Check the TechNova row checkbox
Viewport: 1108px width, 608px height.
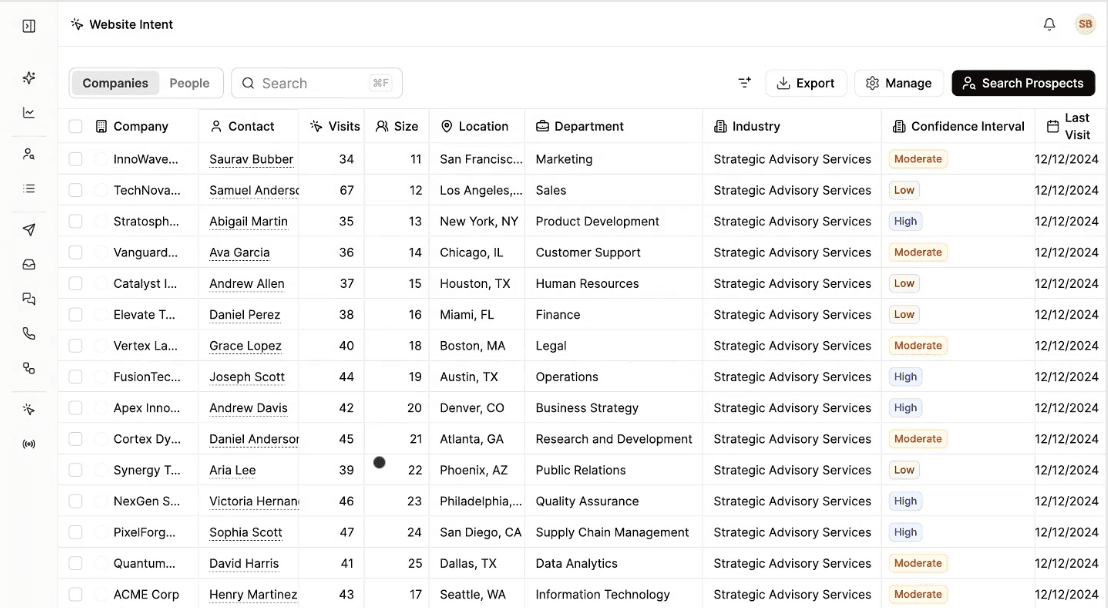tap(76, 190)
